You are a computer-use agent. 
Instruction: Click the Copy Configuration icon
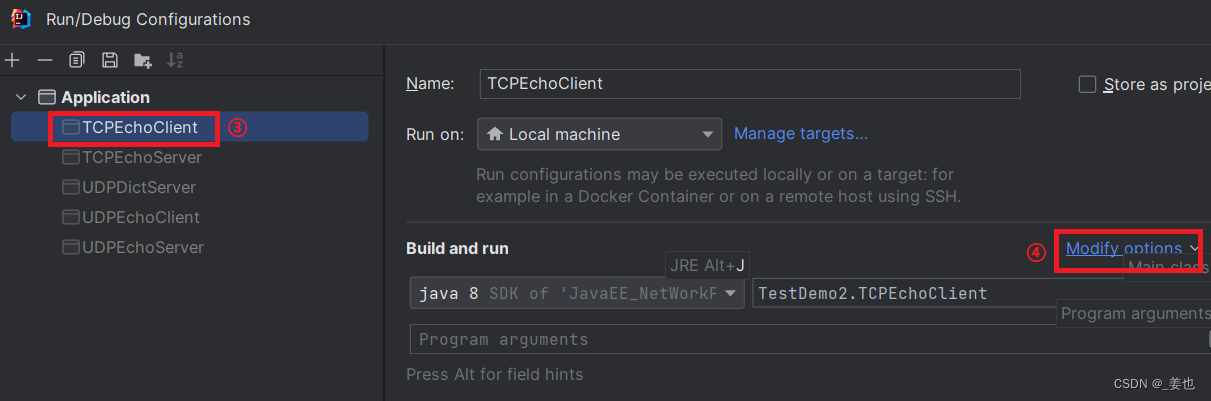click(x=77, y=60)
